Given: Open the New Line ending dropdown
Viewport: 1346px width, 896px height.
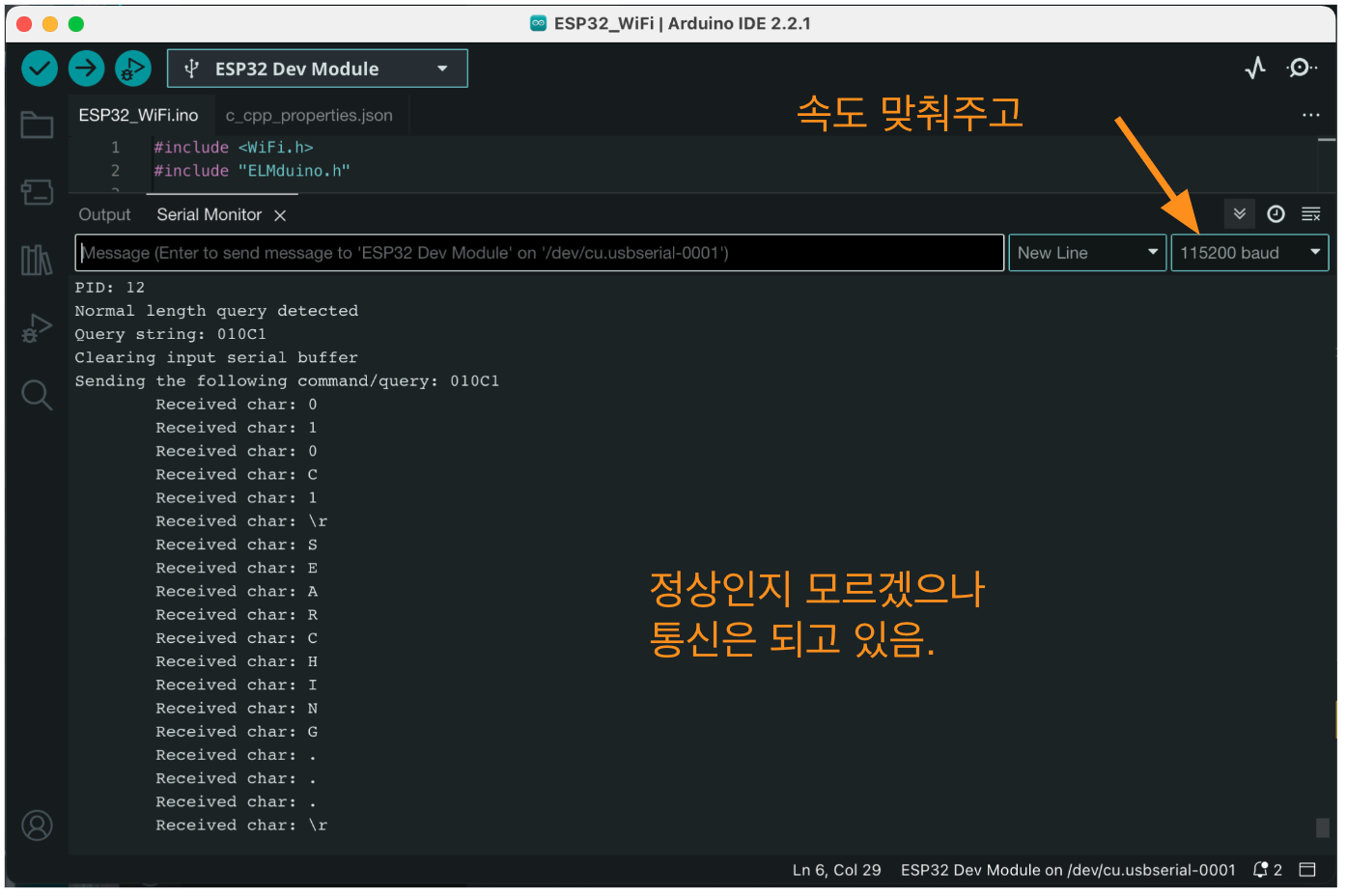Looking at the screenshot, I should pos(1087,253).
